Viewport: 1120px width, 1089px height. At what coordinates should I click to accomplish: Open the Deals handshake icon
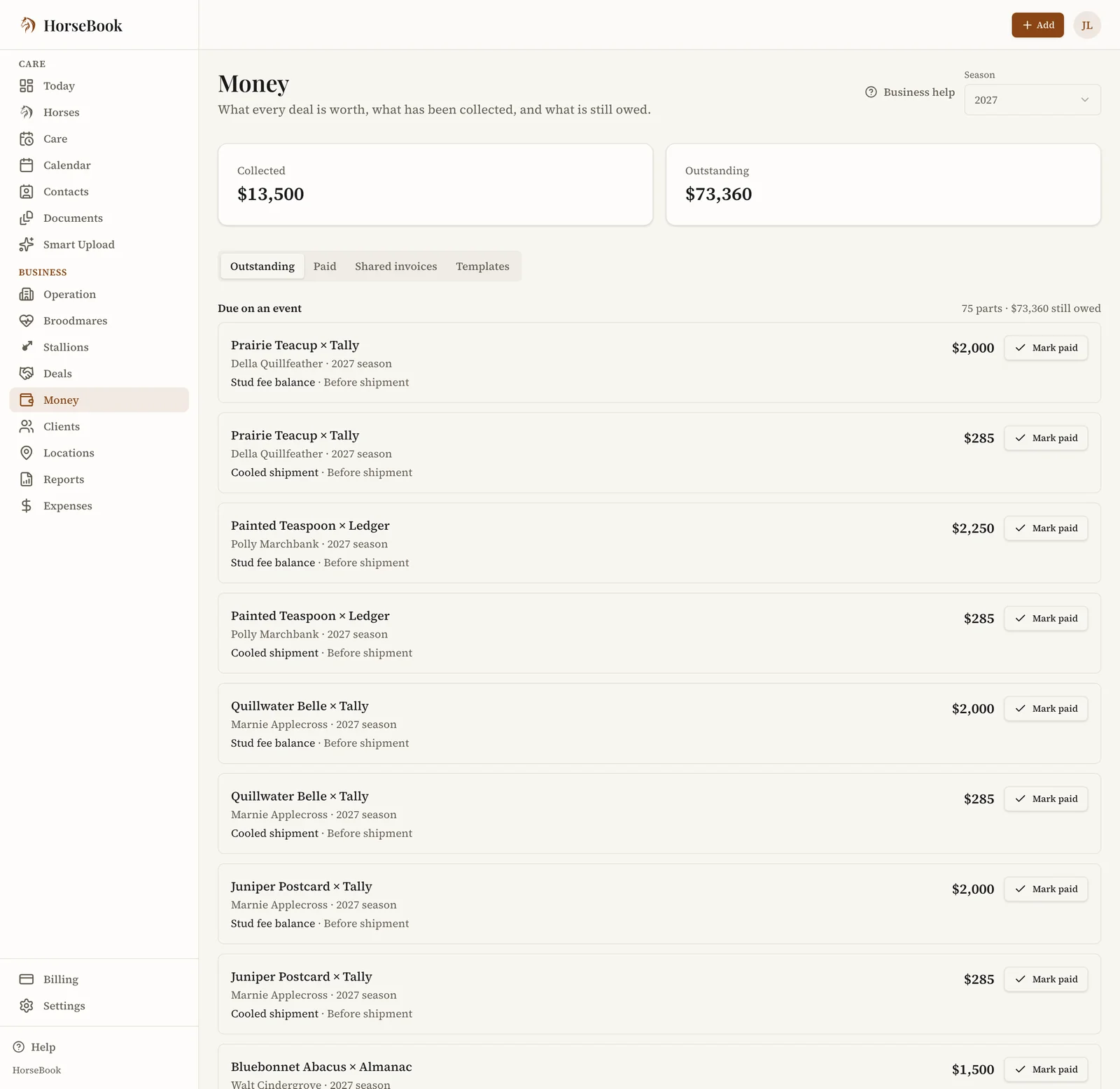pos(27,374)
